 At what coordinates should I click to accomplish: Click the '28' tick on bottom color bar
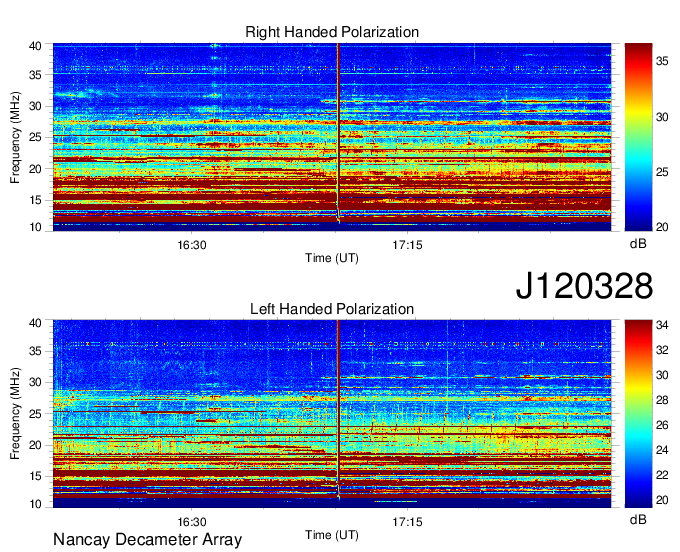(x=662, y=400)
